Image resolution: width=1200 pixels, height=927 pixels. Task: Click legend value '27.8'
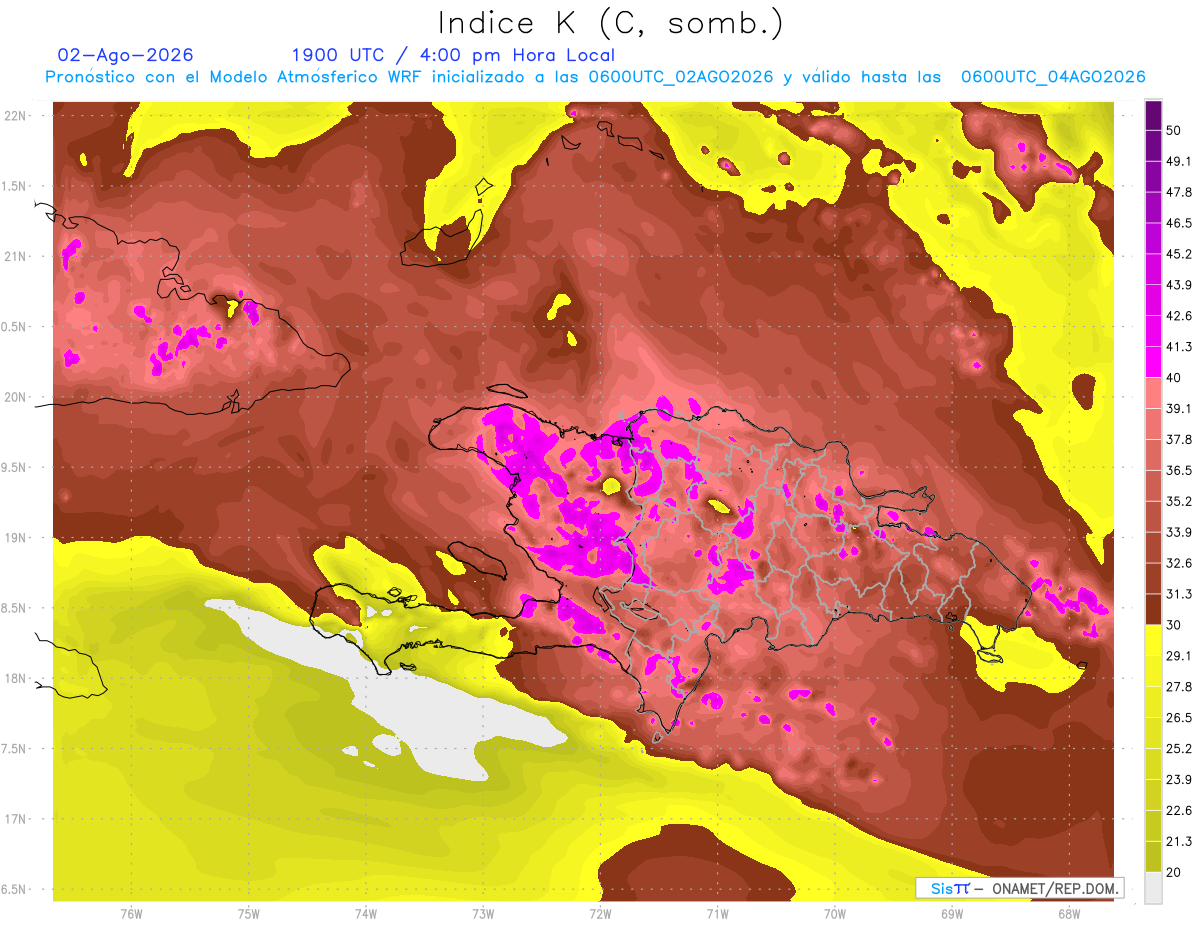(1178, 687)
